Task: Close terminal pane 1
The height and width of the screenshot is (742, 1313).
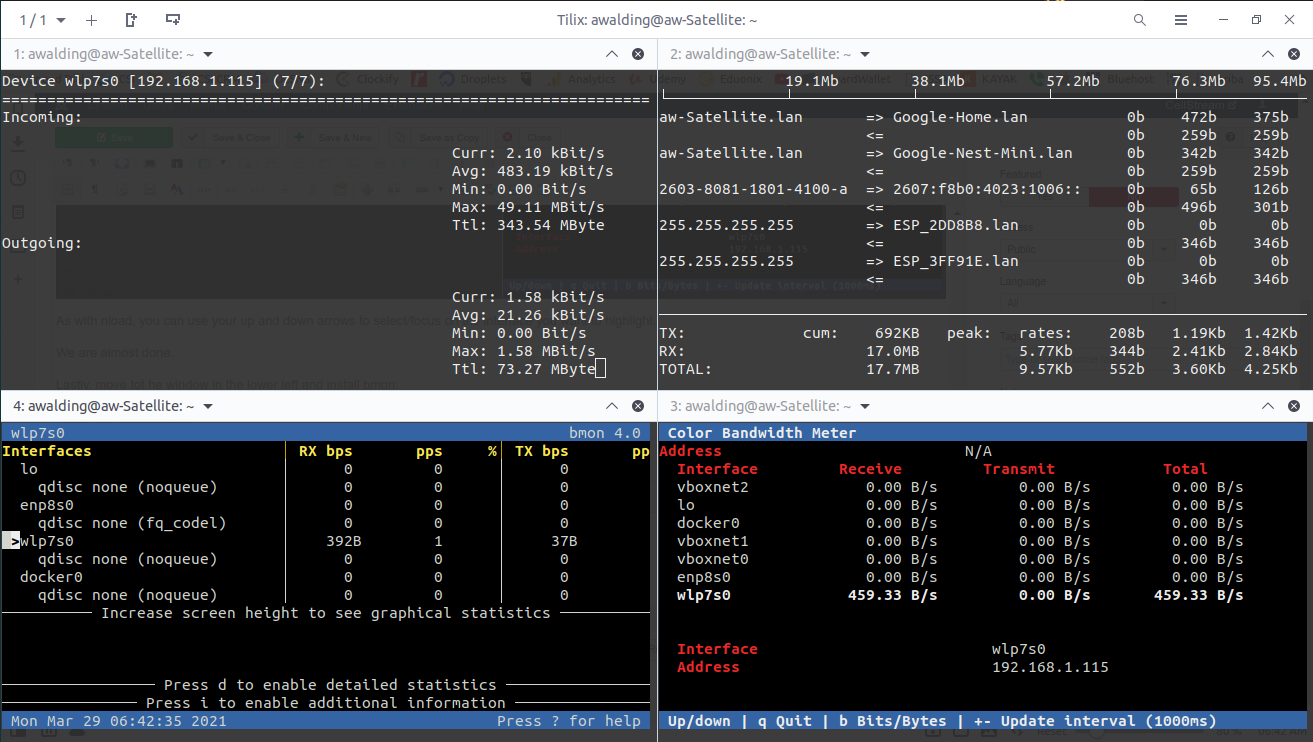Action: point(638,54)
